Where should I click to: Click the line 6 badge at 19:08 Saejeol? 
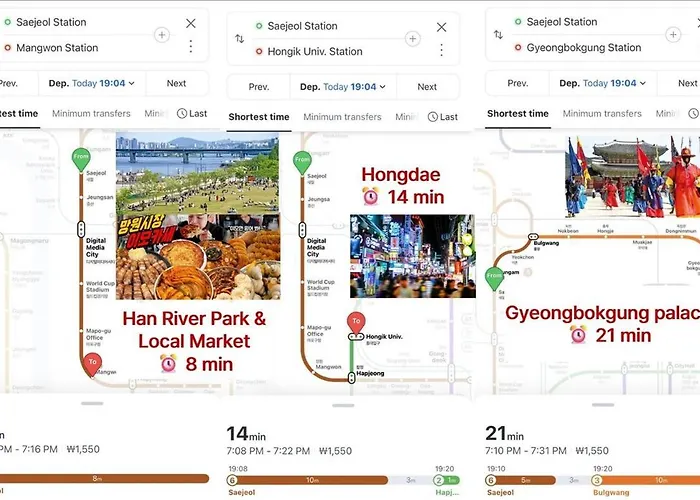(232, 480)
